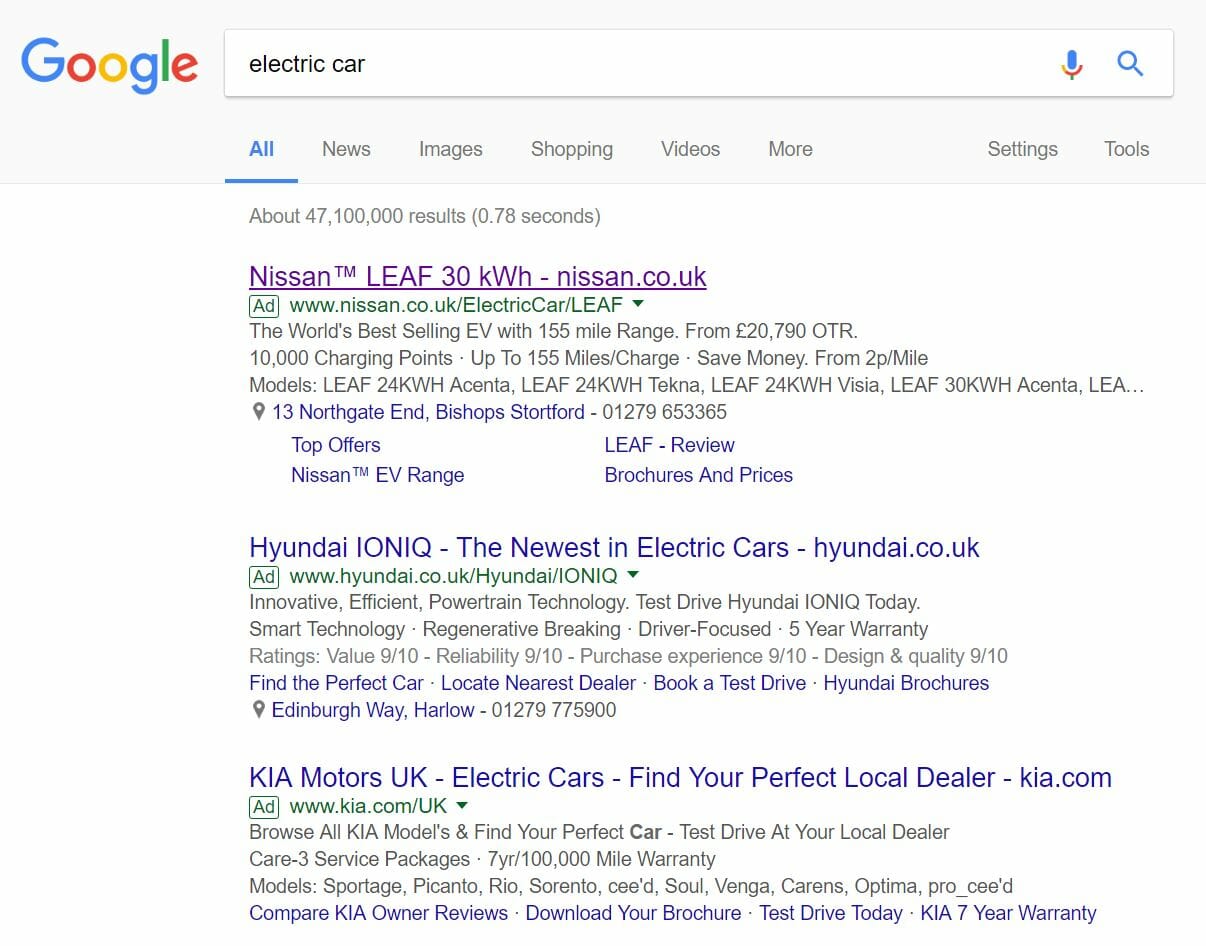Viewport: 1206px width, 946px height.
Task: Click 'Smart Technology · Regenerative Breaking' line
Action: [x=588, y=629]
